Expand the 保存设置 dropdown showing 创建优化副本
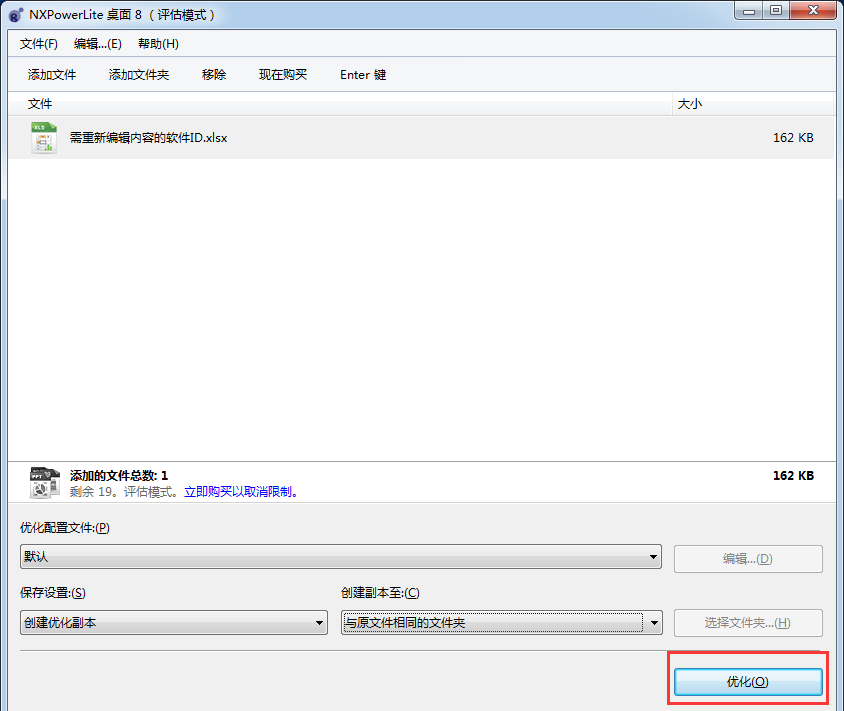This screenshot has width=844, height=711. (x=174, y=623)
